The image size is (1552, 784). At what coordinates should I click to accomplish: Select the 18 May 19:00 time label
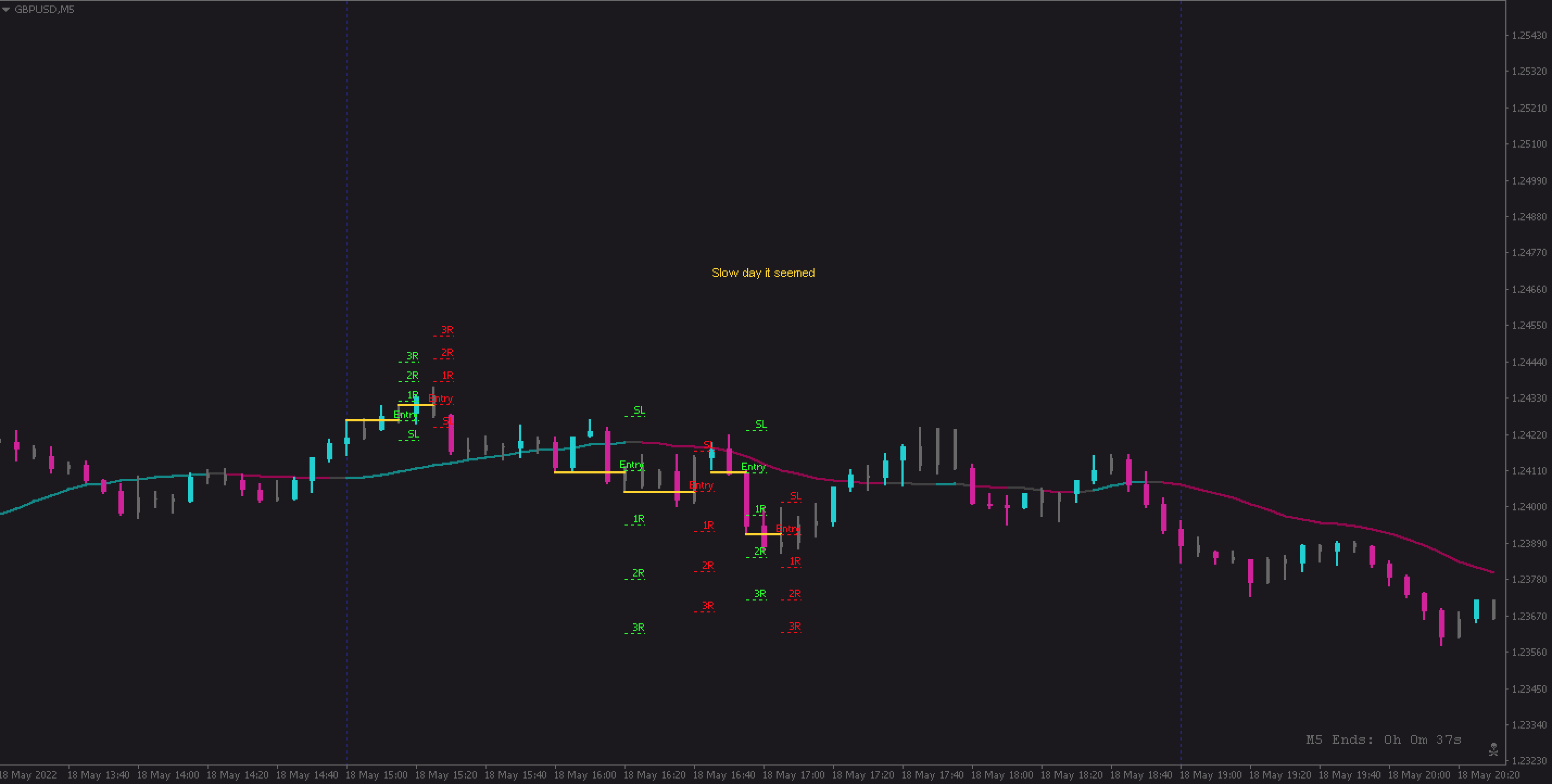pyautogui.click(x=1210, y=775)
